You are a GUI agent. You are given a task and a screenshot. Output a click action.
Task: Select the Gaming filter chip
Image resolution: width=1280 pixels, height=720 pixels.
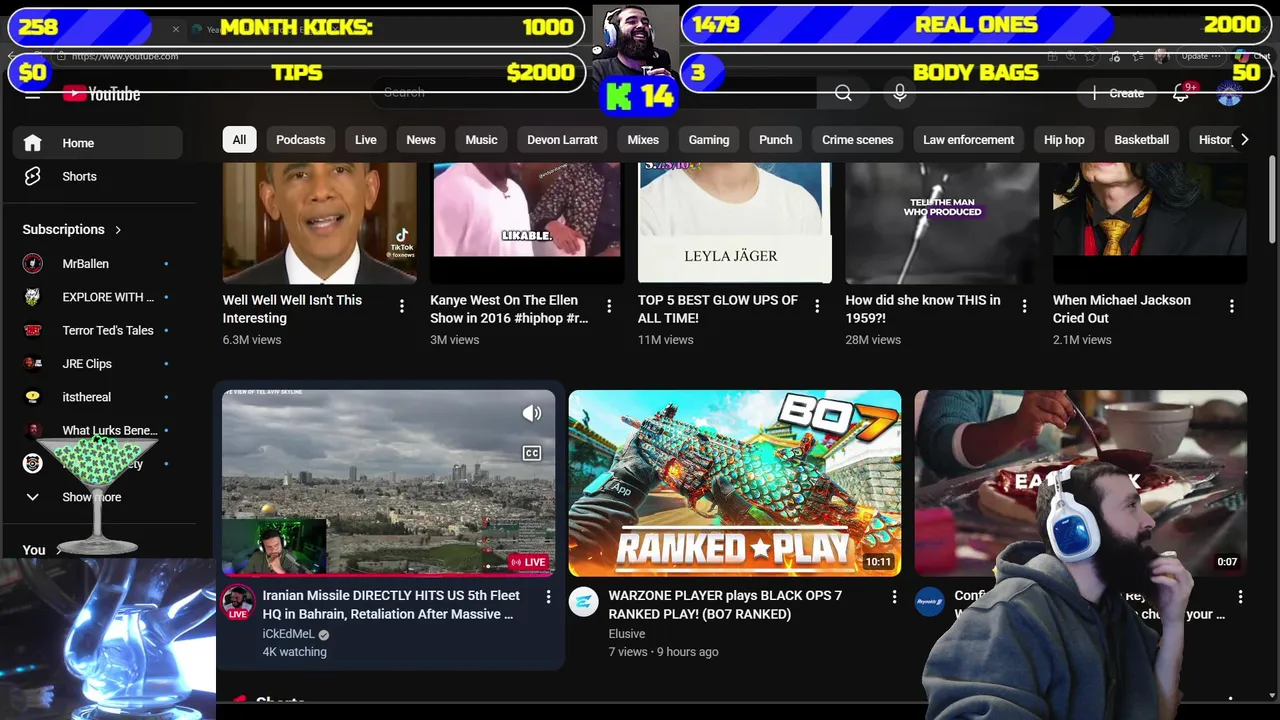pos(709,140)
